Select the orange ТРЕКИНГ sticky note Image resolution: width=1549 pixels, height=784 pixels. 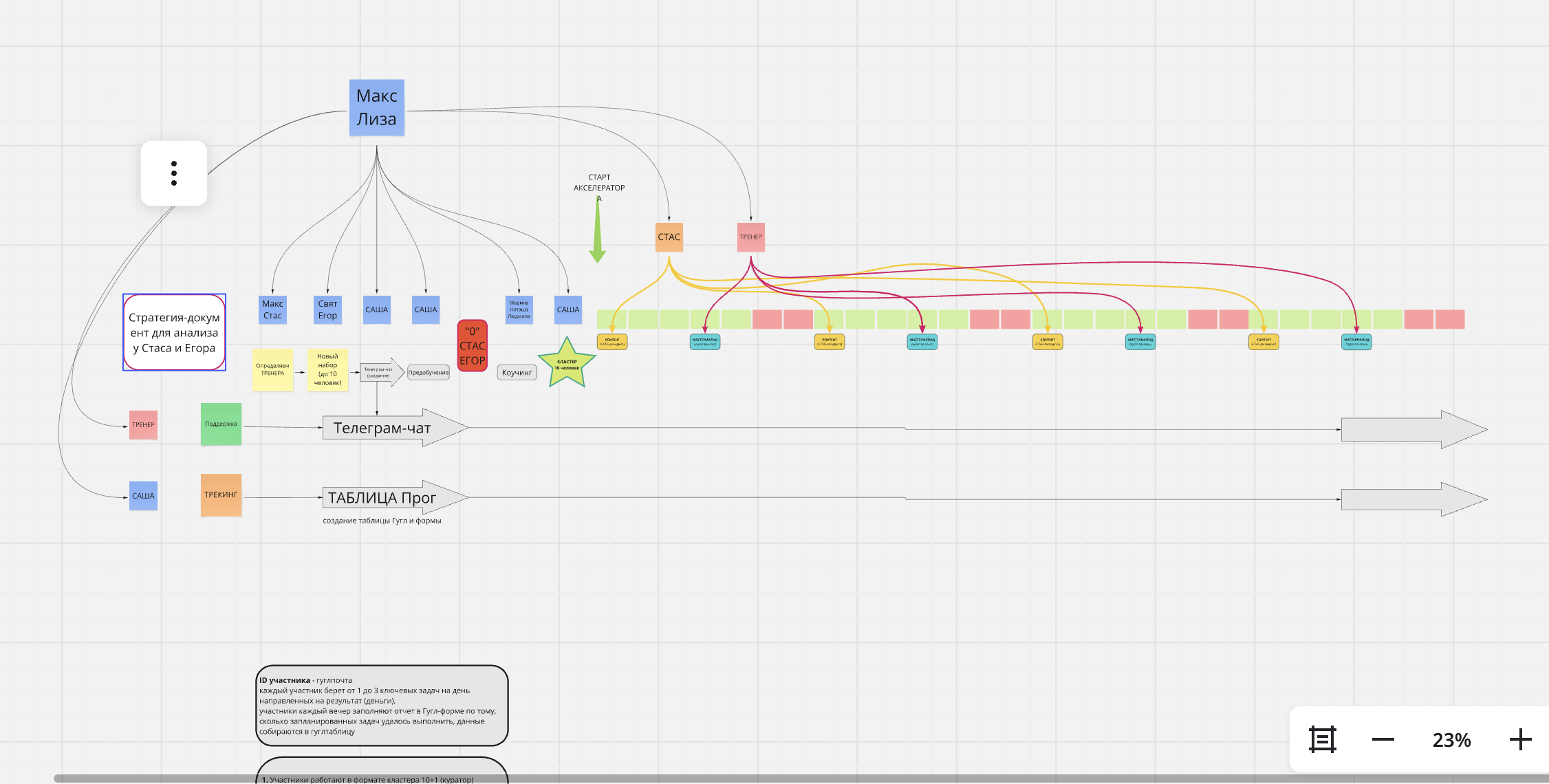coord(221,494)
